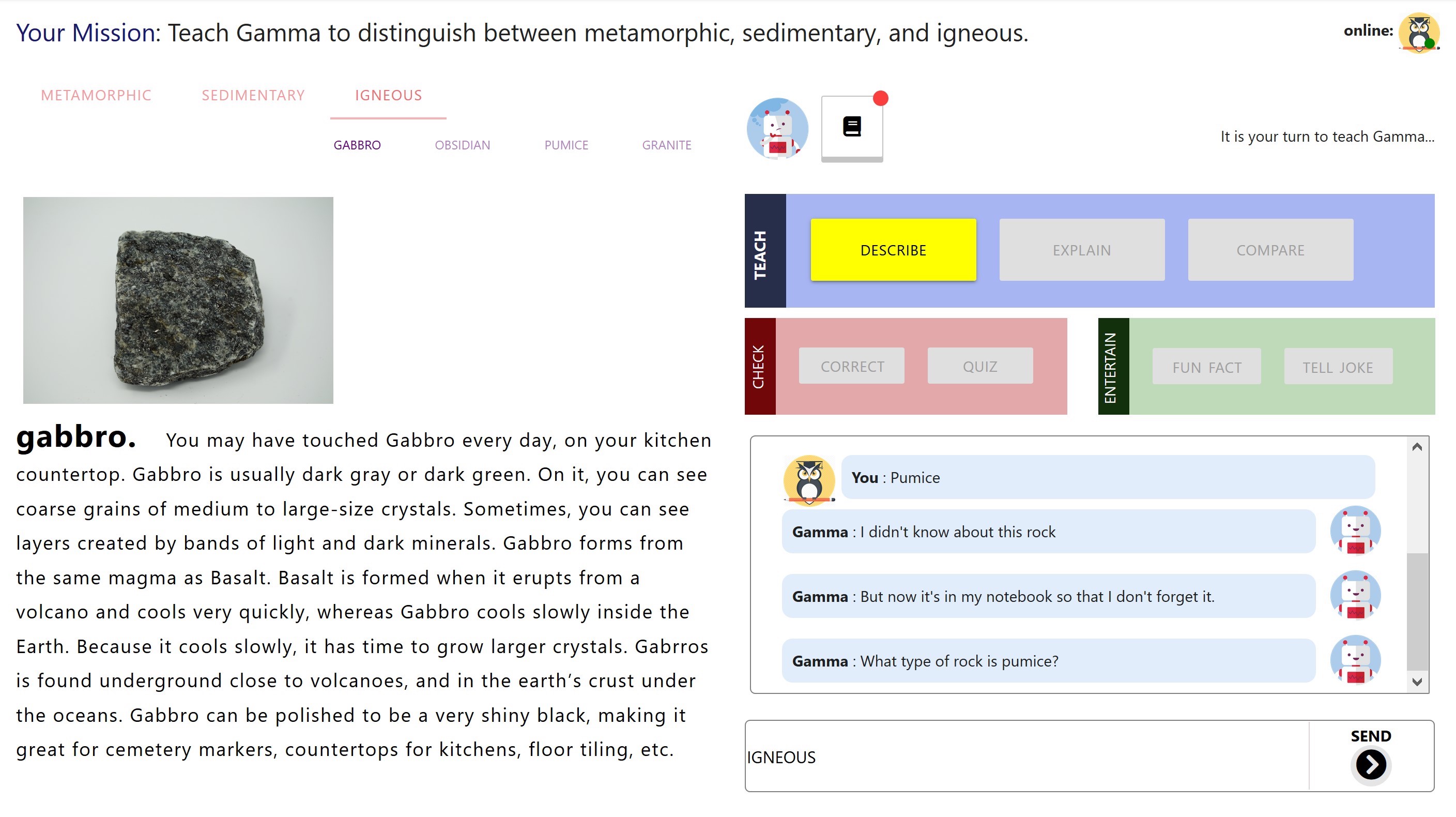1456x817 pixels.
Task: Click the red notification dot on notebook
Action: tap(880, 98)
